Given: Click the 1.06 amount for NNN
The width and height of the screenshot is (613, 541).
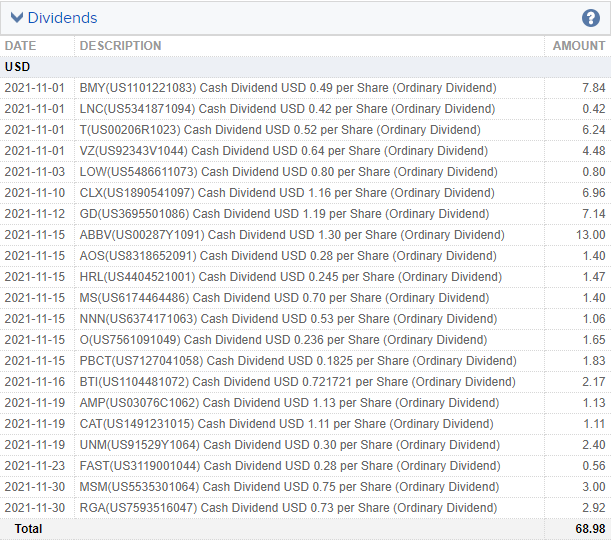Looking at the screenshot, I should coord(594,319).
